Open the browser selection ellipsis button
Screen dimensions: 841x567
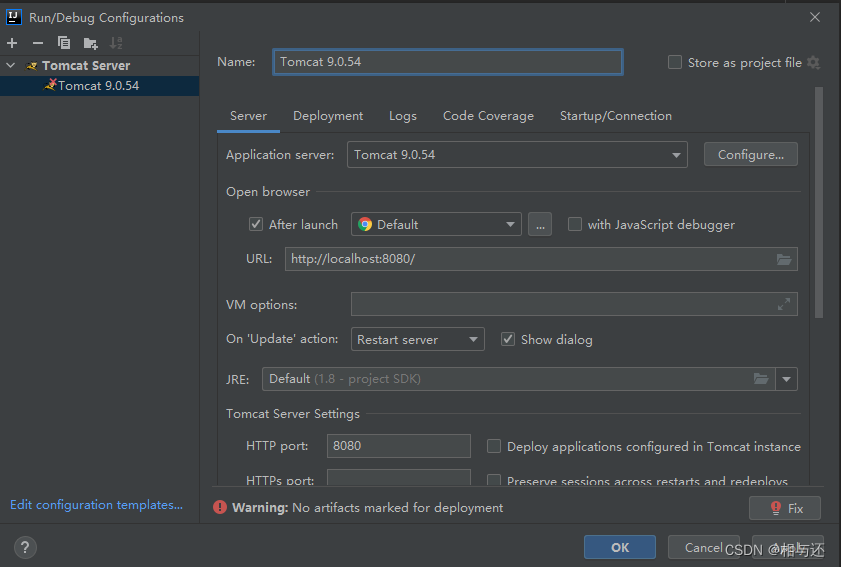[x=540, y=224]
